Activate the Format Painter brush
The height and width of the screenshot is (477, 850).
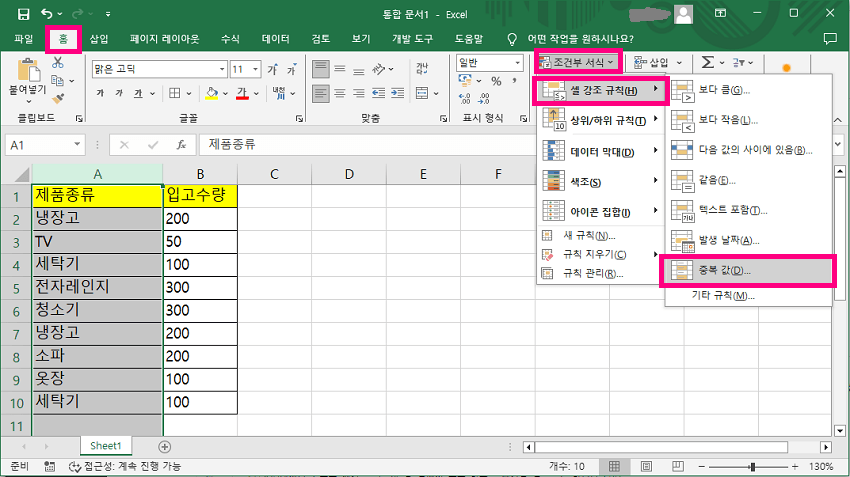coord(58,99)
